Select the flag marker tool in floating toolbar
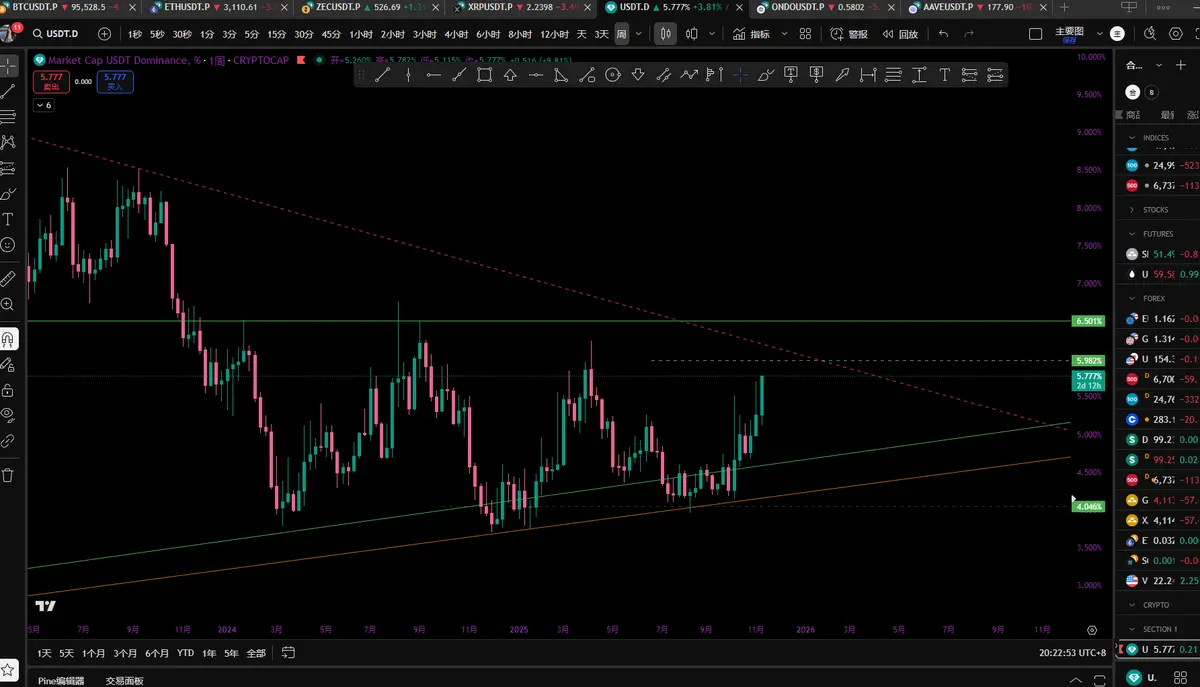 [x=714, y=75]
